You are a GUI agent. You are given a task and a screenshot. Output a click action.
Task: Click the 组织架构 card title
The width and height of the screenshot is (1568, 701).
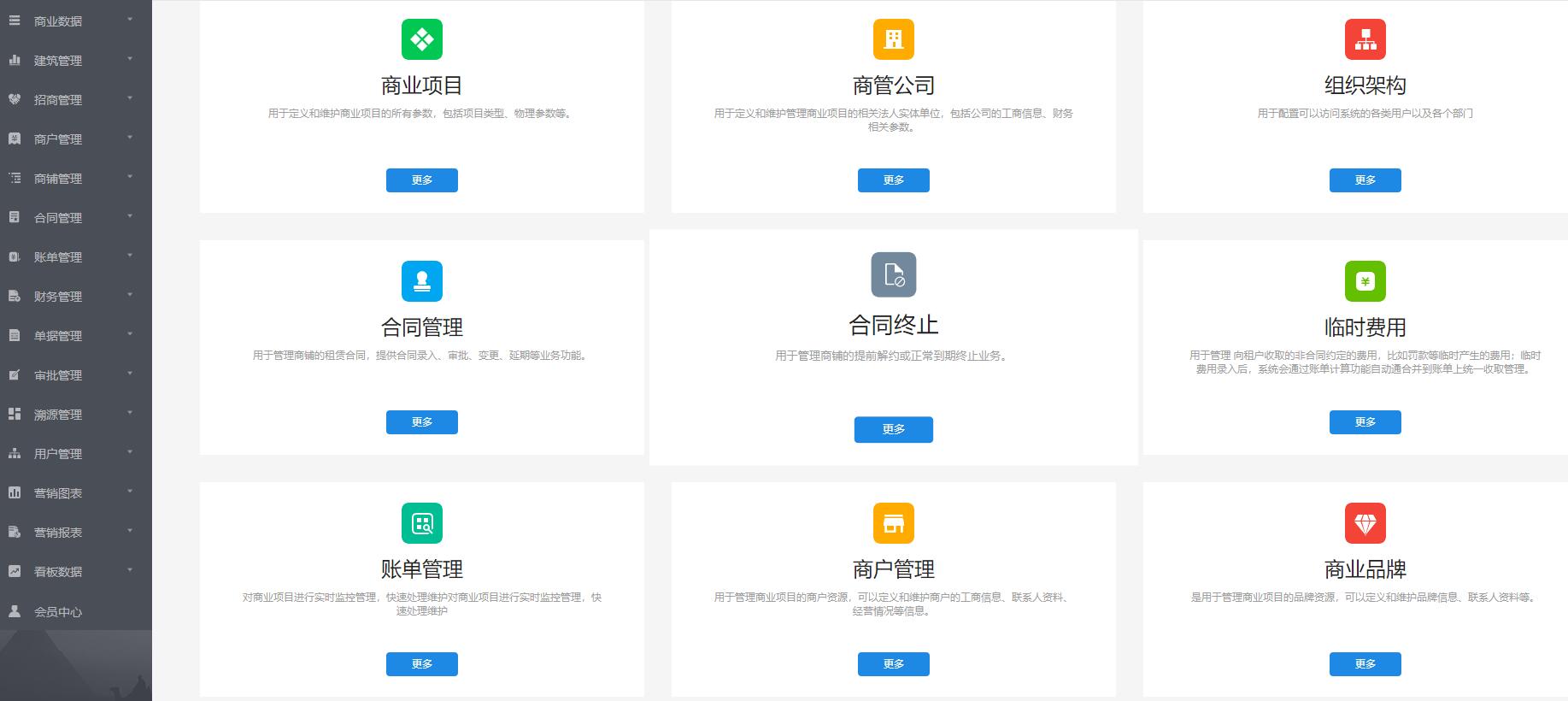click(1365, 85)
